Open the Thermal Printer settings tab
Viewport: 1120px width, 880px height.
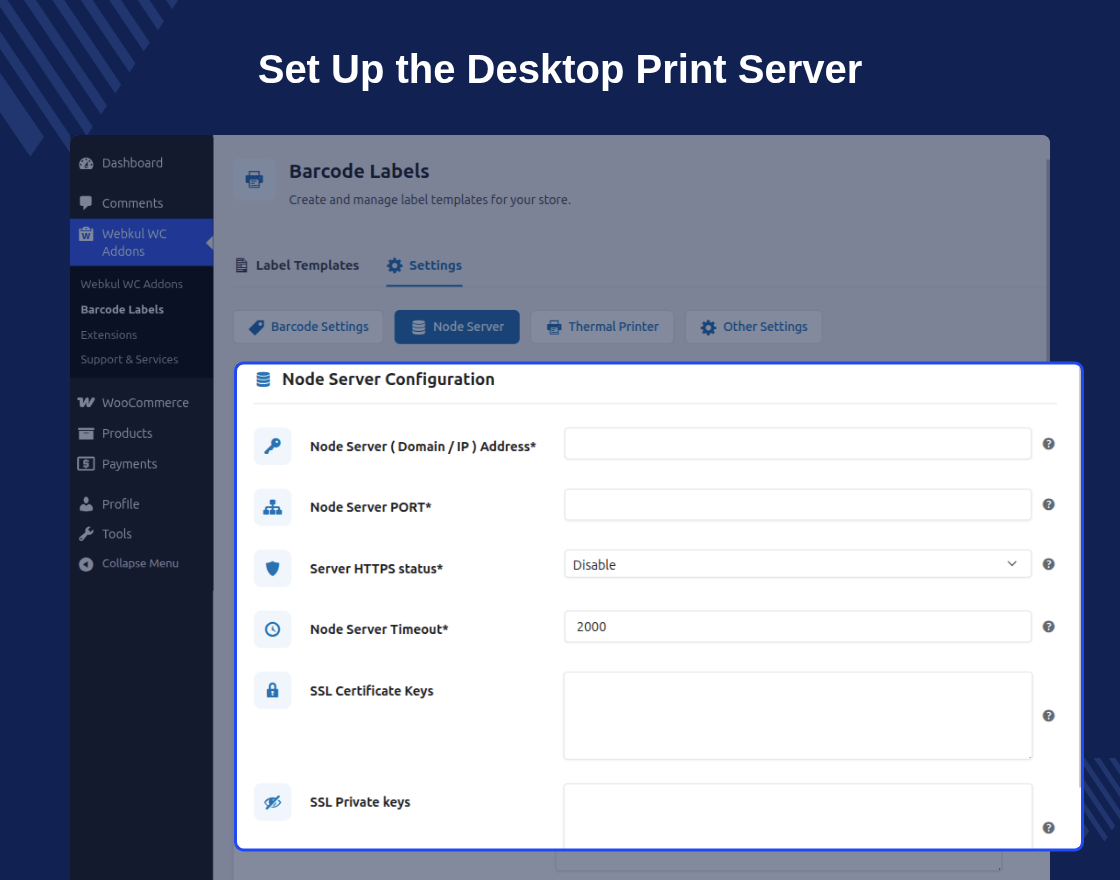tap(602, 327)
